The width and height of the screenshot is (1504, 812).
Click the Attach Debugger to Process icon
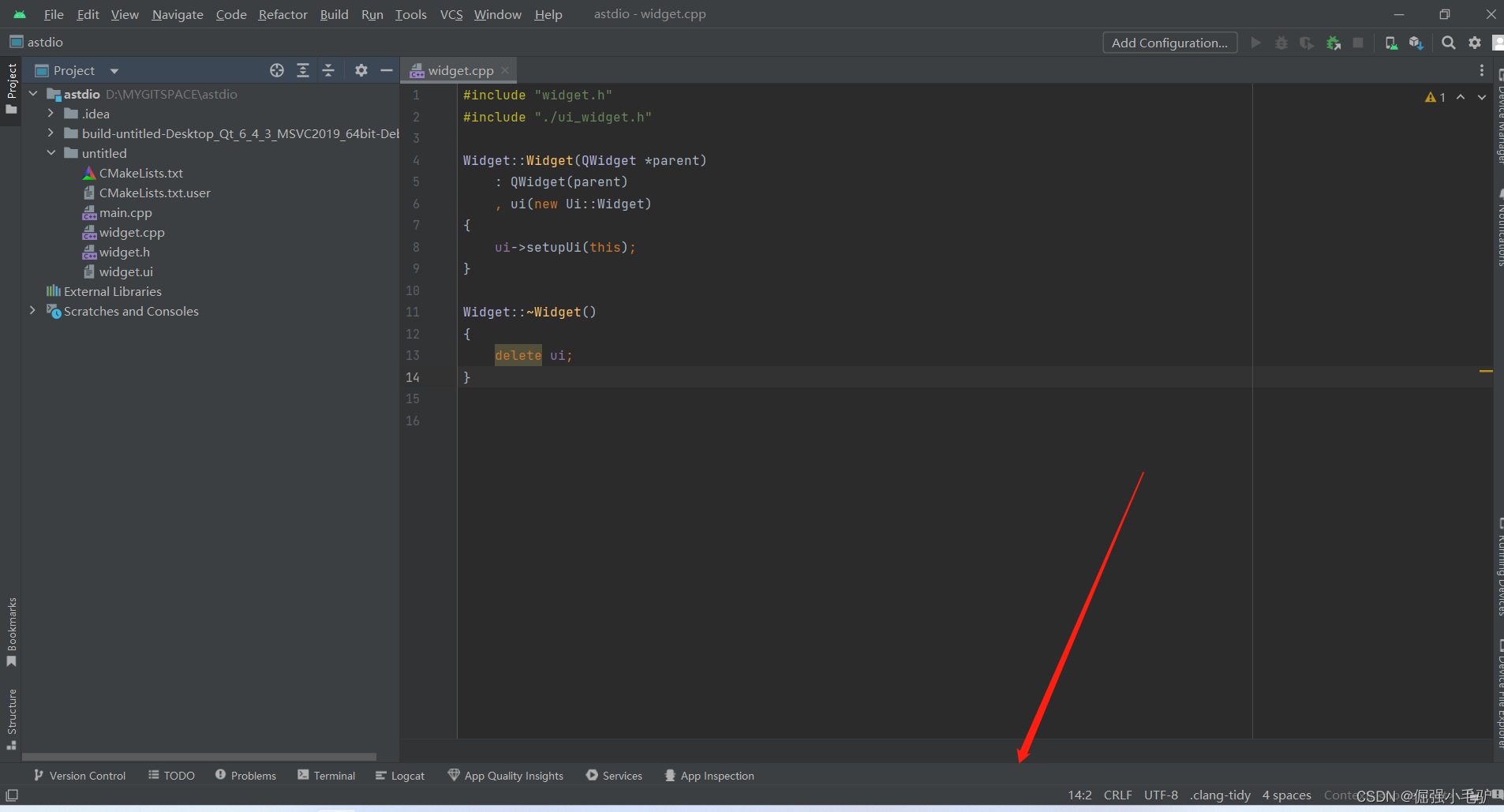coord(1334,43)
